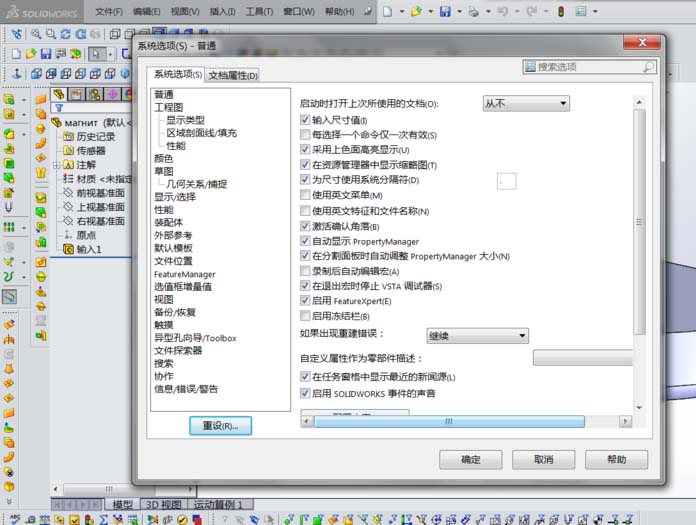The image size is (696, 525).
Task: Click the 取消 button
Action: pyautogui.click(x=543, y=459)
